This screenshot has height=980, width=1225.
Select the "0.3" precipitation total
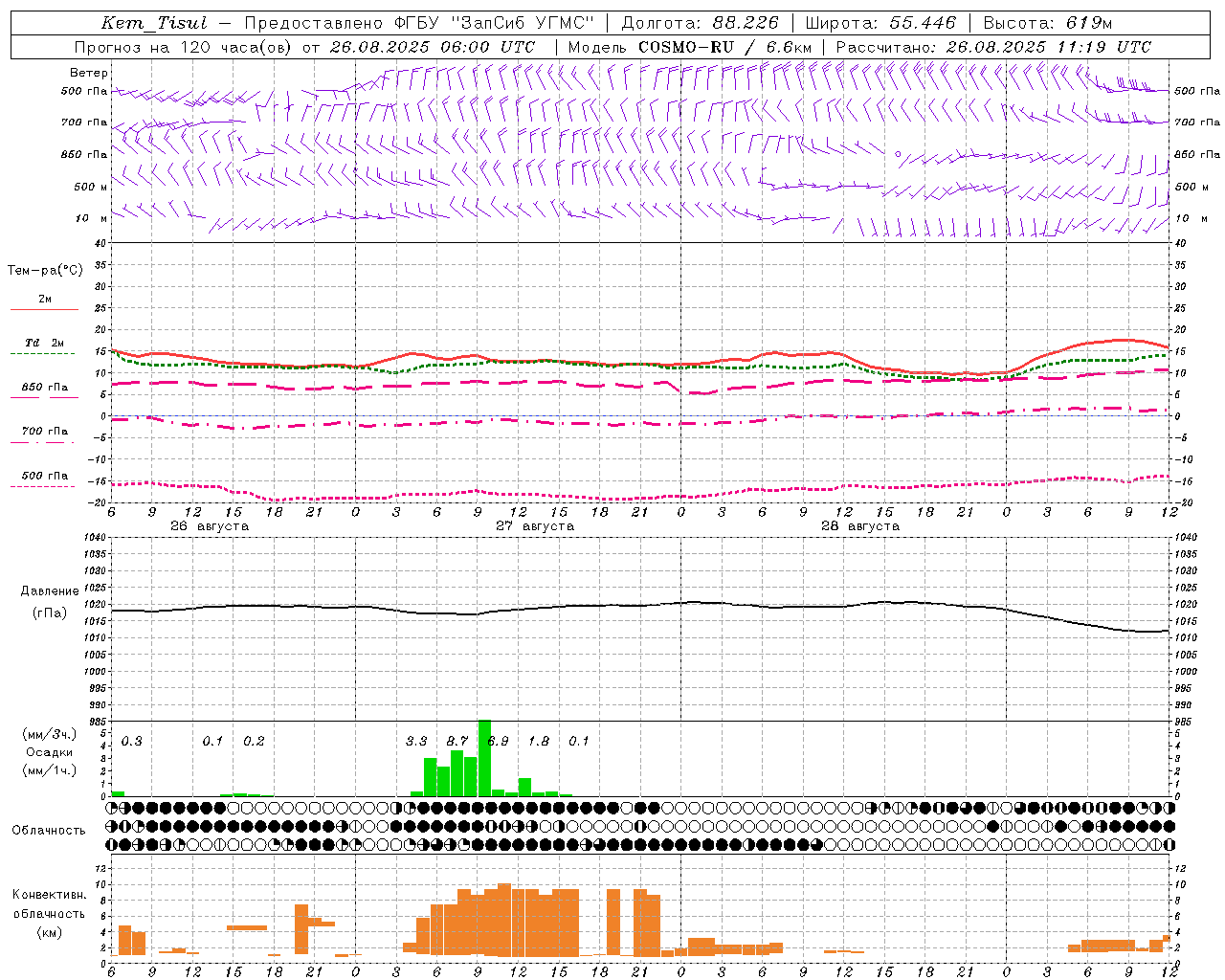click(131, 742)
